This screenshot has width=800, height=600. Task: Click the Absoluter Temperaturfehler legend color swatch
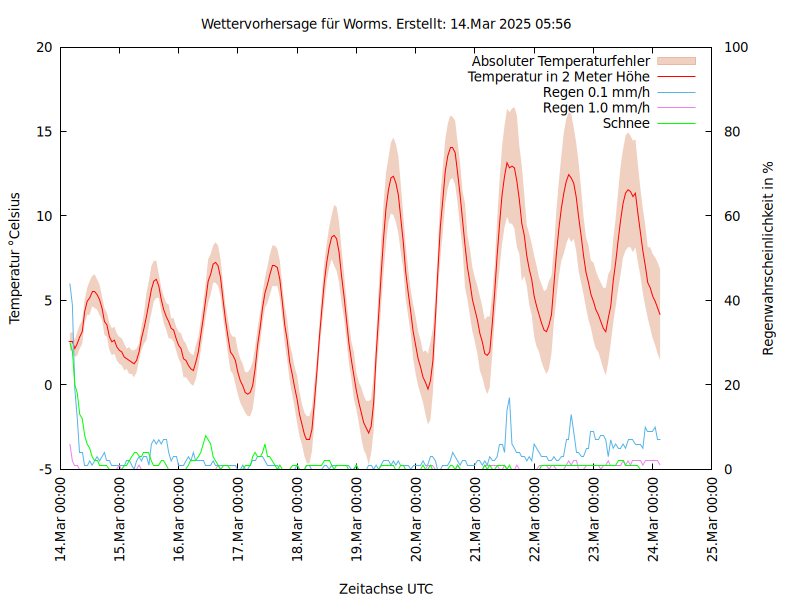[x=675, y=61]
